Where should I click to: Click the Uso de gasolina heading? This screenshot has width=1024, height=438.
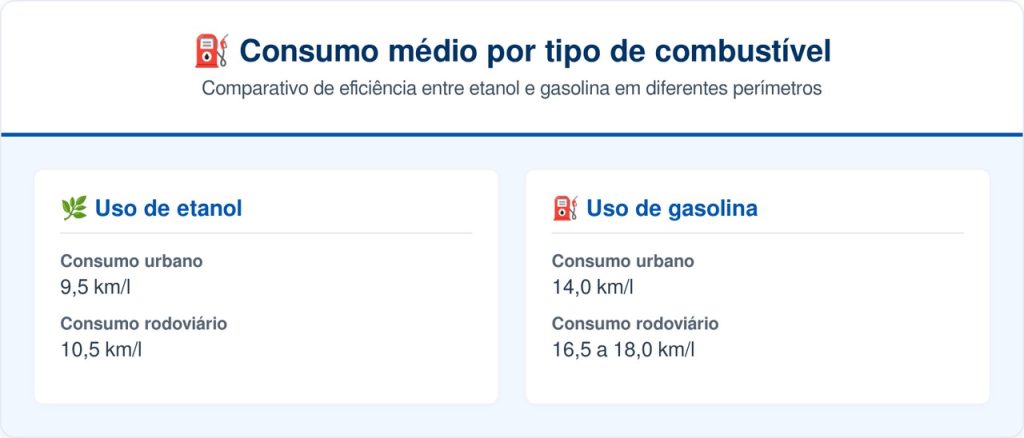pyautogui.click(x=671, y=208)
